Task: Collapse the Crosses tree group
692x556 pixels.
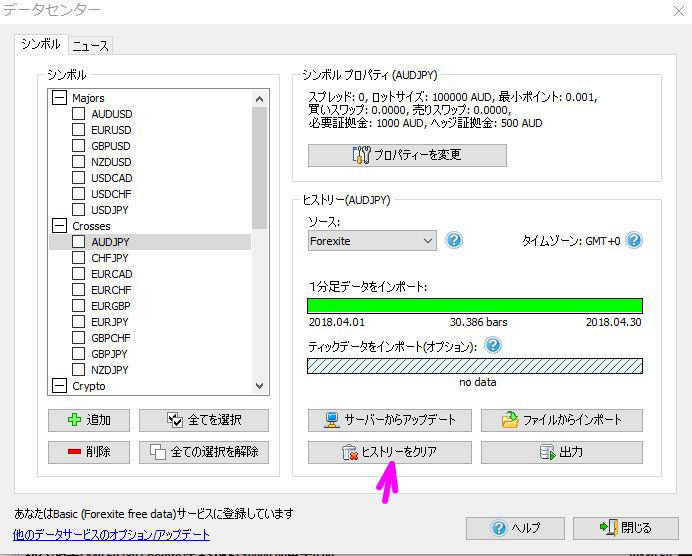Action: tap(59, 225)
